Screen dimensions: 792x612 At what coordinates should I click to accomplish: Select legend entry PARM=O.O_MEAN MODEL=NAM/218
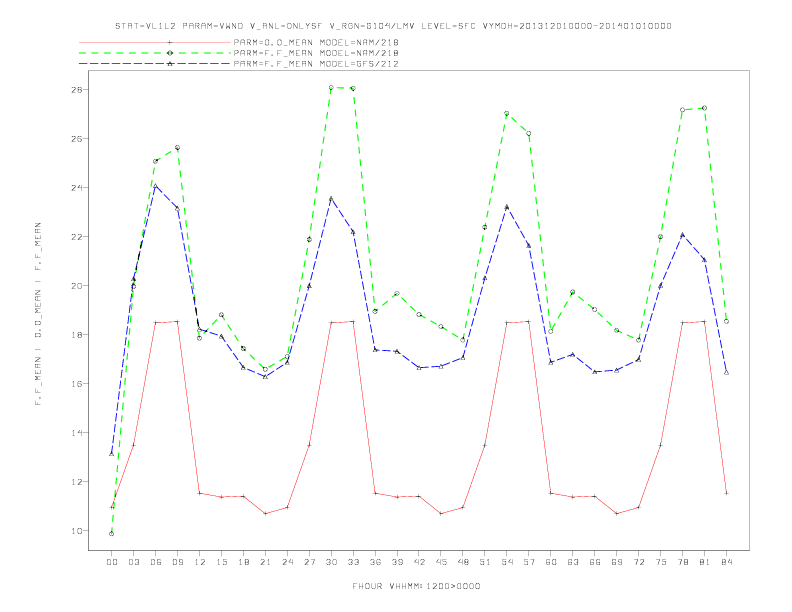click(x=316, y=42)
